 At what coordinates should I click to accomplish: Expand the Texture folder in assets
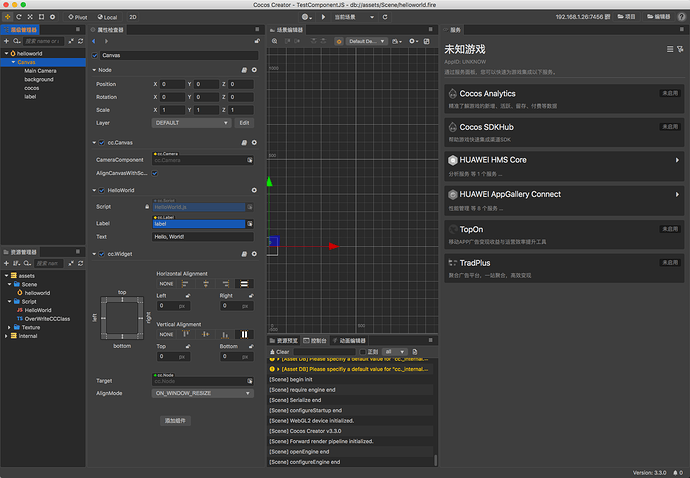coord(9,327)
